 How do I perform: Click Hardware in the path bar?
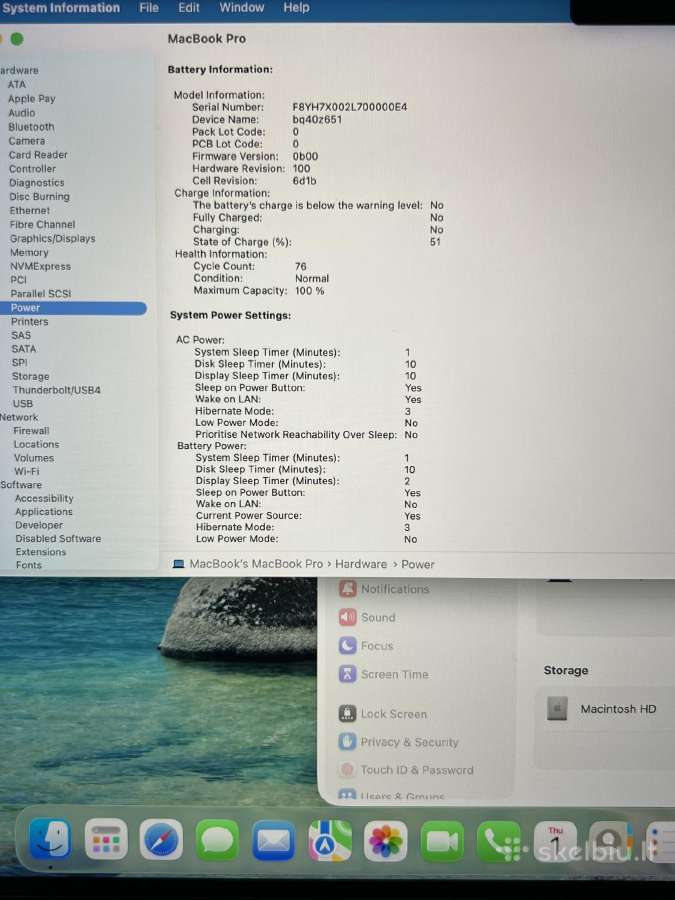tap(361, 564)
